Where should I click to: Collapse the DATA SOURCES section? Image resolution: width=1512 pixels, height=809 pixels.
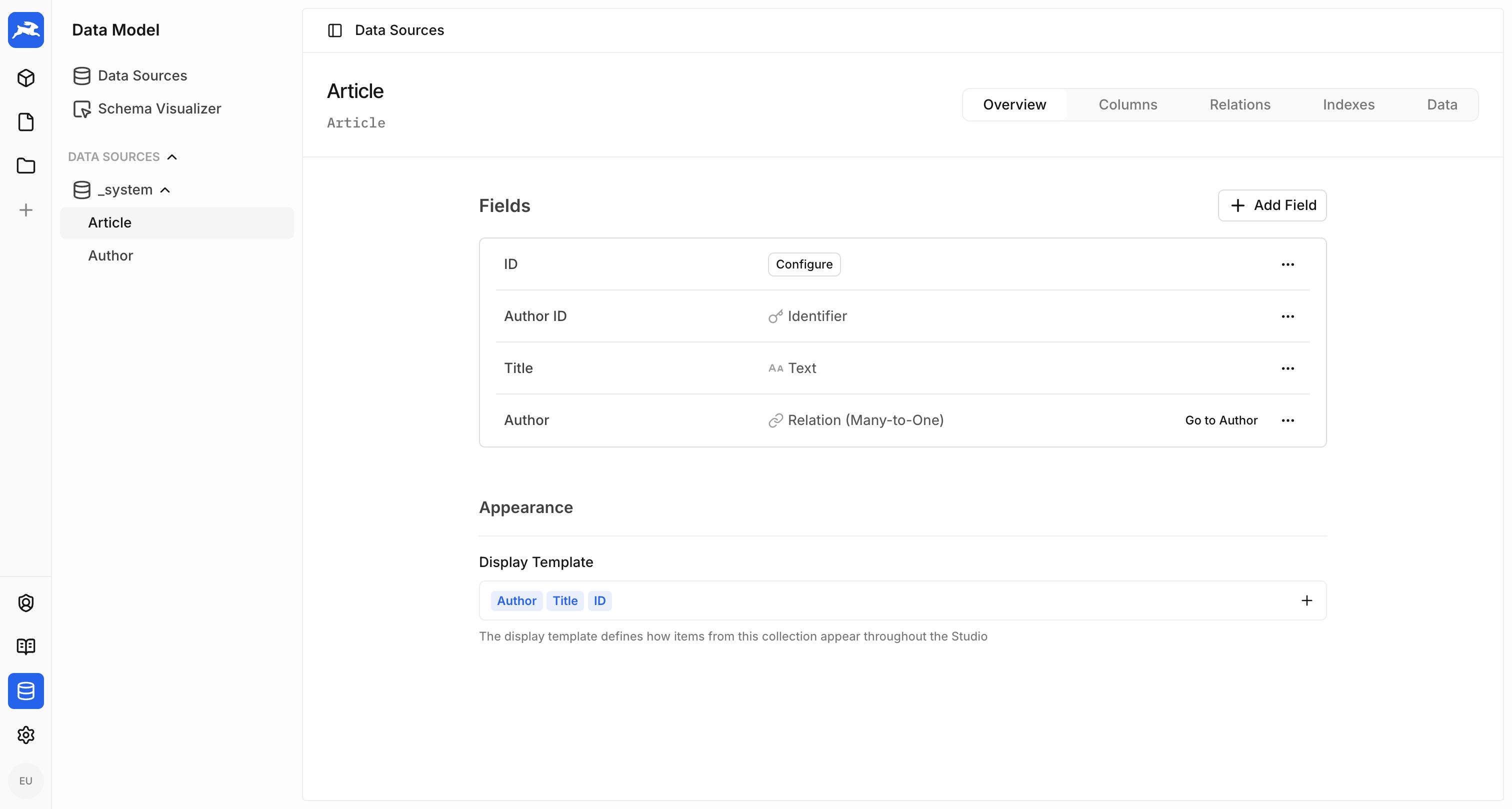point(171,156)
